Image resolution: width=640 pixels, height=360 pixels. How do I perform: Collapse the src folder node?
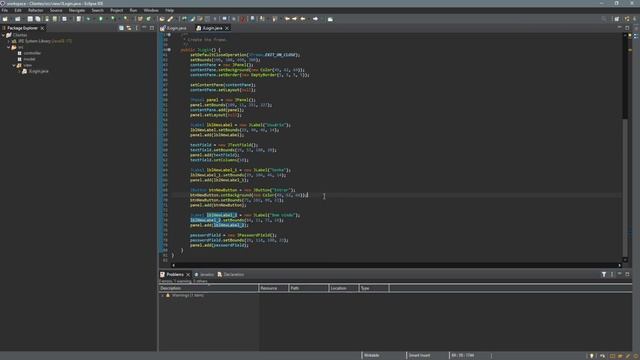coord(9,47)
